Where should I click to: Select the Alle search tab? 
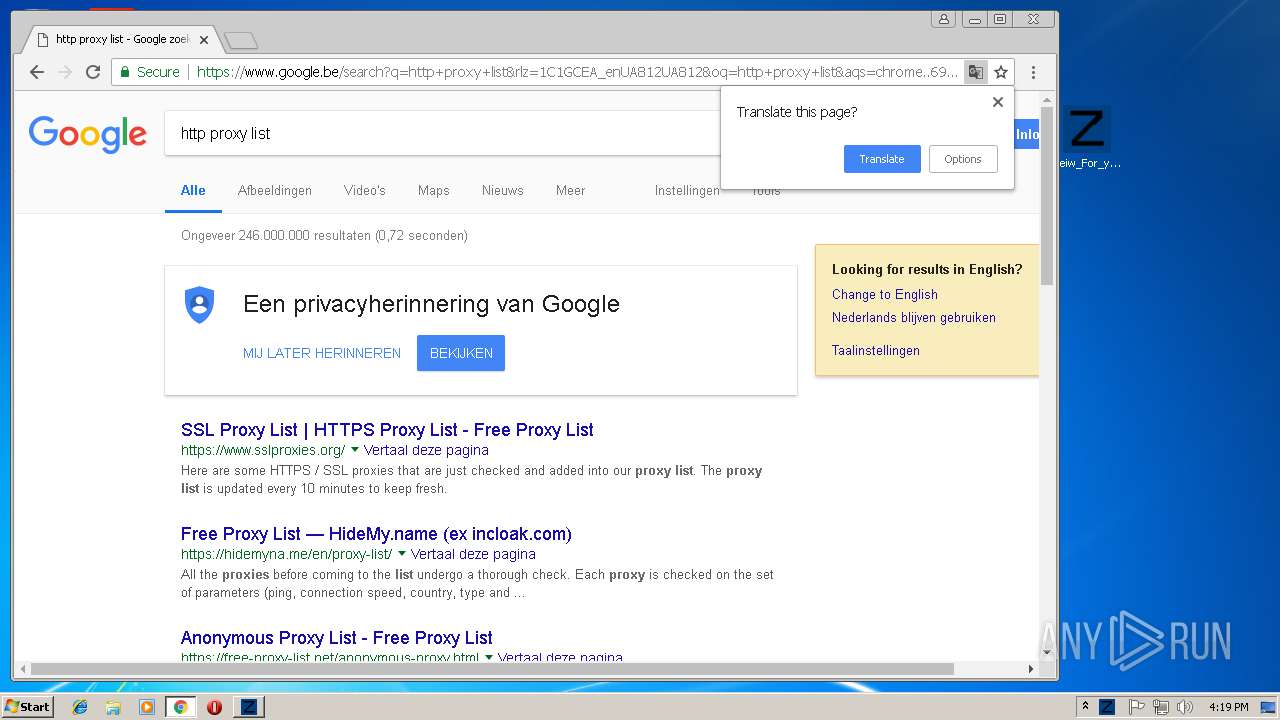tap(193, 190)
